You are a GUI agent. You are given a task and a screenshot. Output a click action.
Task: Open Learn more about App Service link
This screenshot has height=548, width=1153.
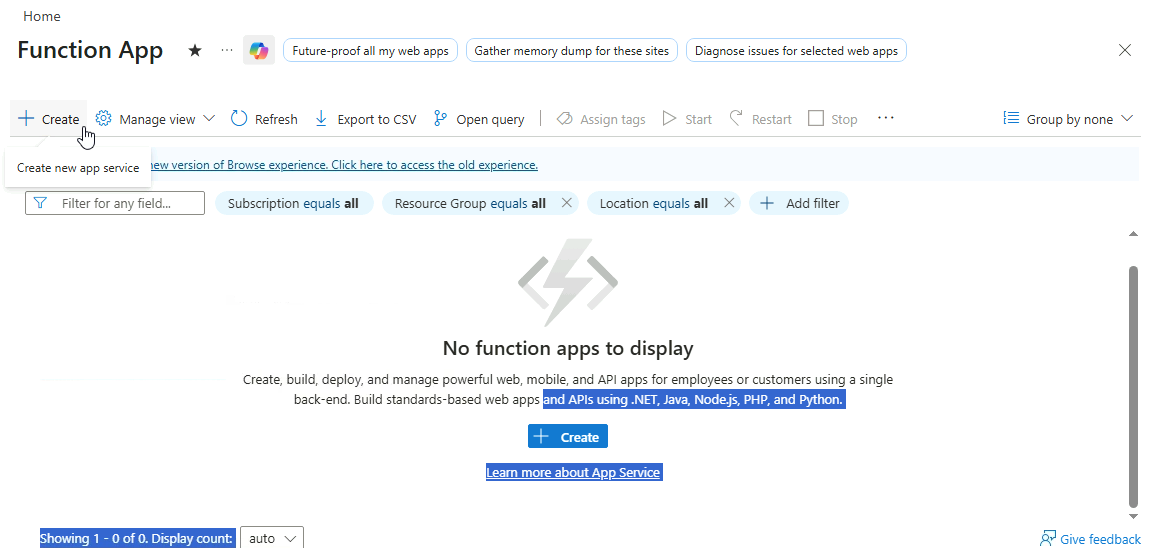[573, 472]
